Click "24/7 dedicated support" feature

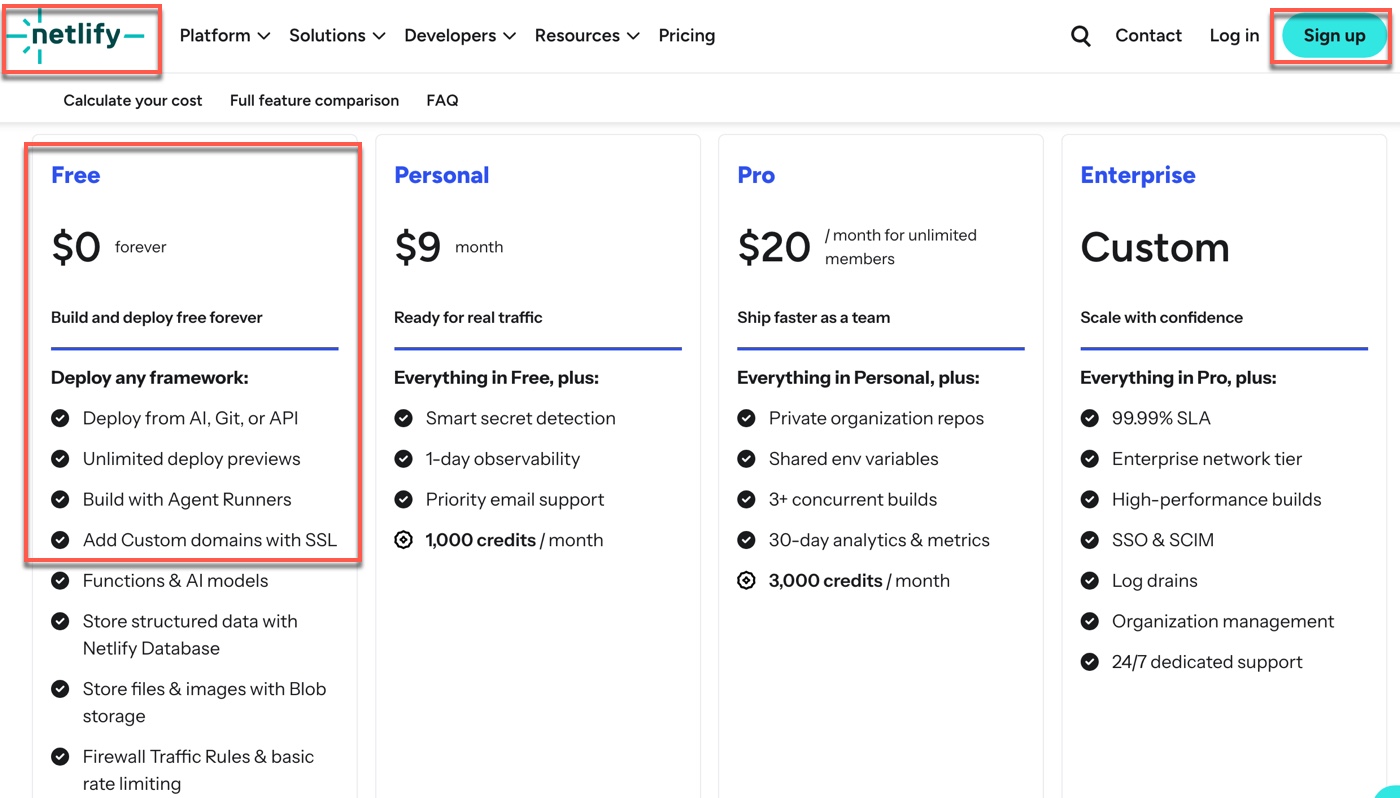pos(1207,662)
